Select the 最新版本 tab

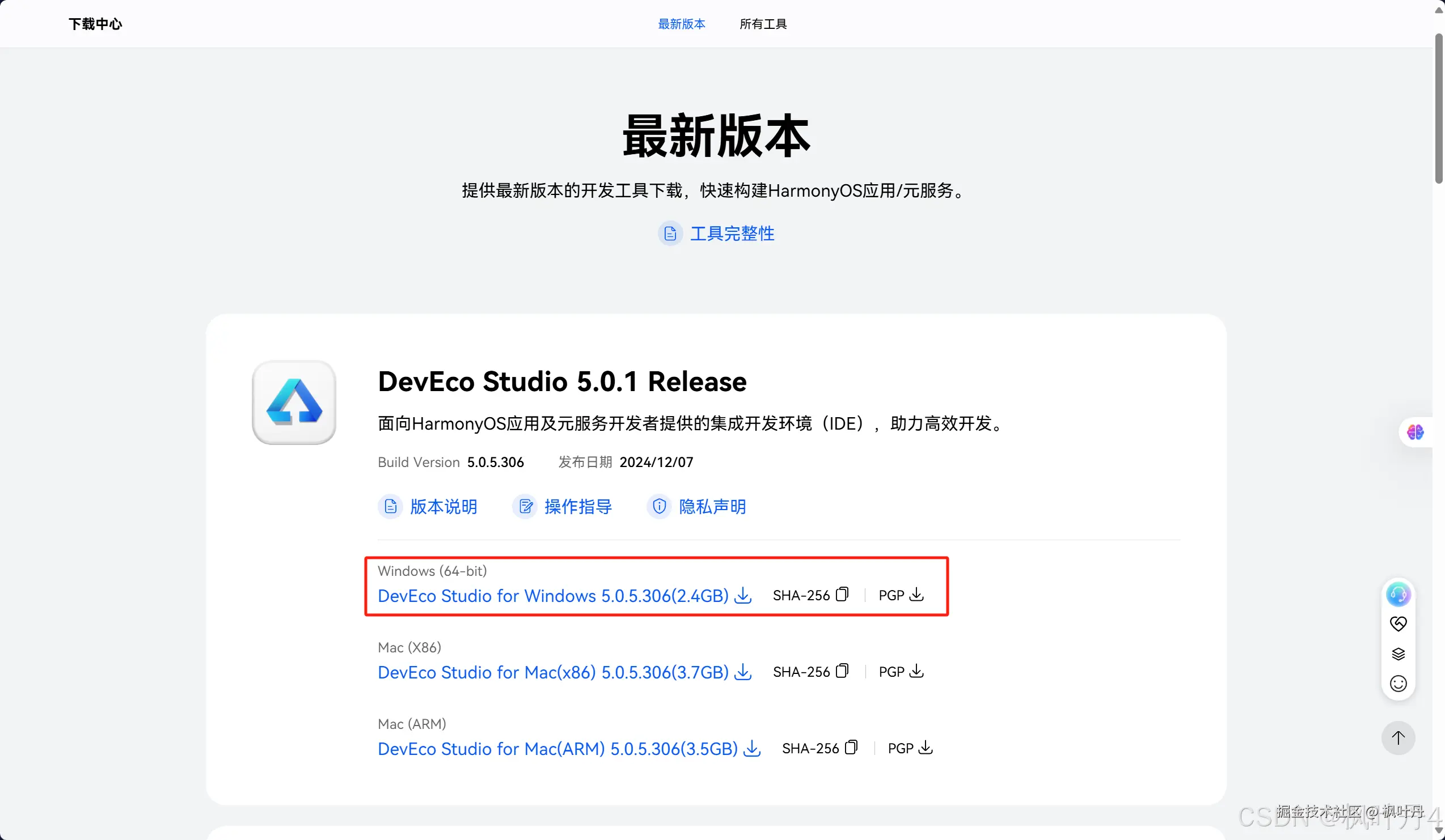(681, 24)
